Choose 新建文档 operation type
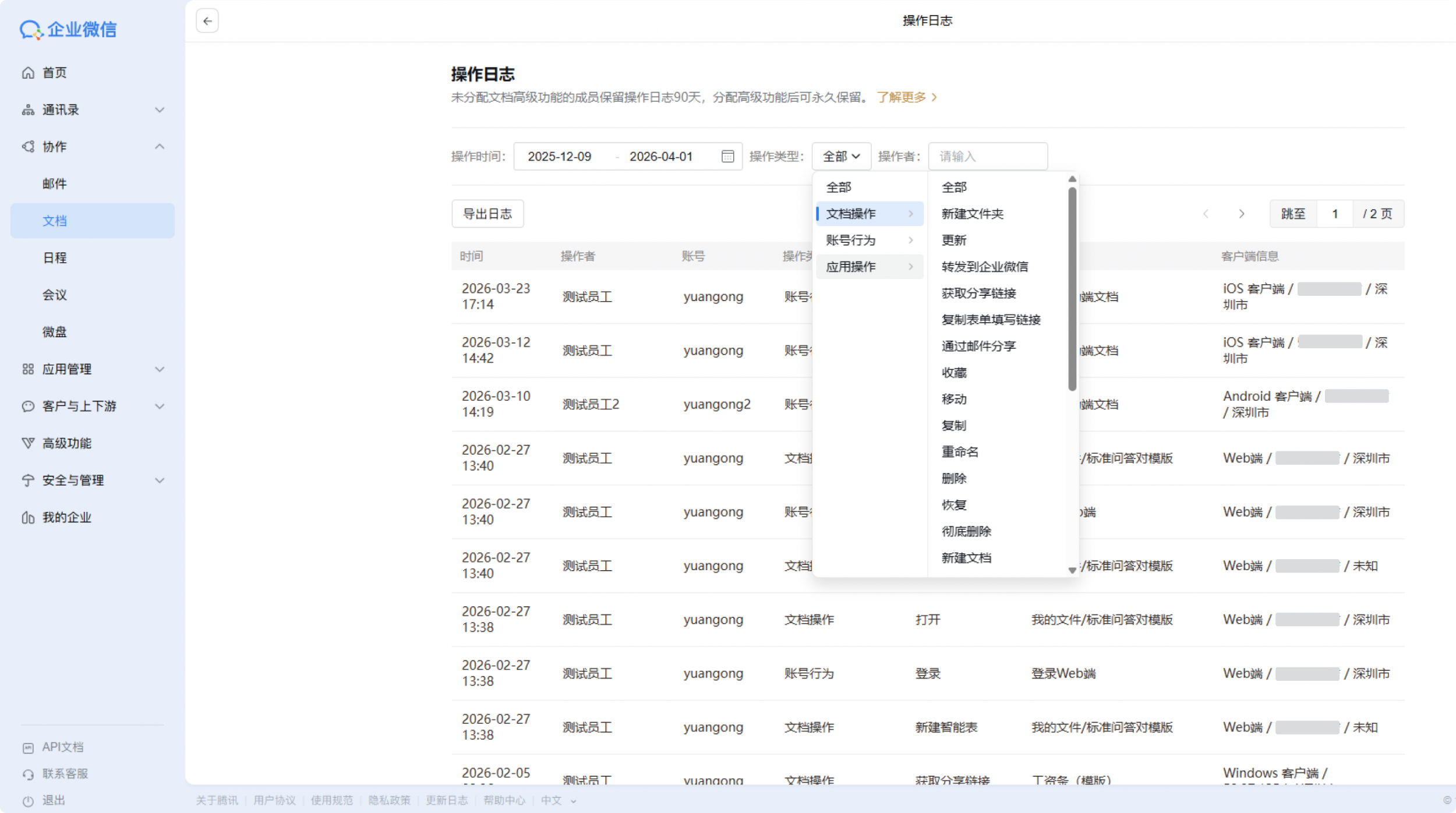The width and height of the screenshot is (1456, 813). pos(966,558)
